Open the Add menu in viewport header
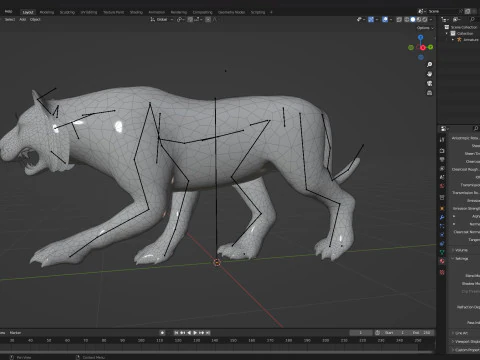Viewport: 480px width, 360px height. tap(23, 20)
